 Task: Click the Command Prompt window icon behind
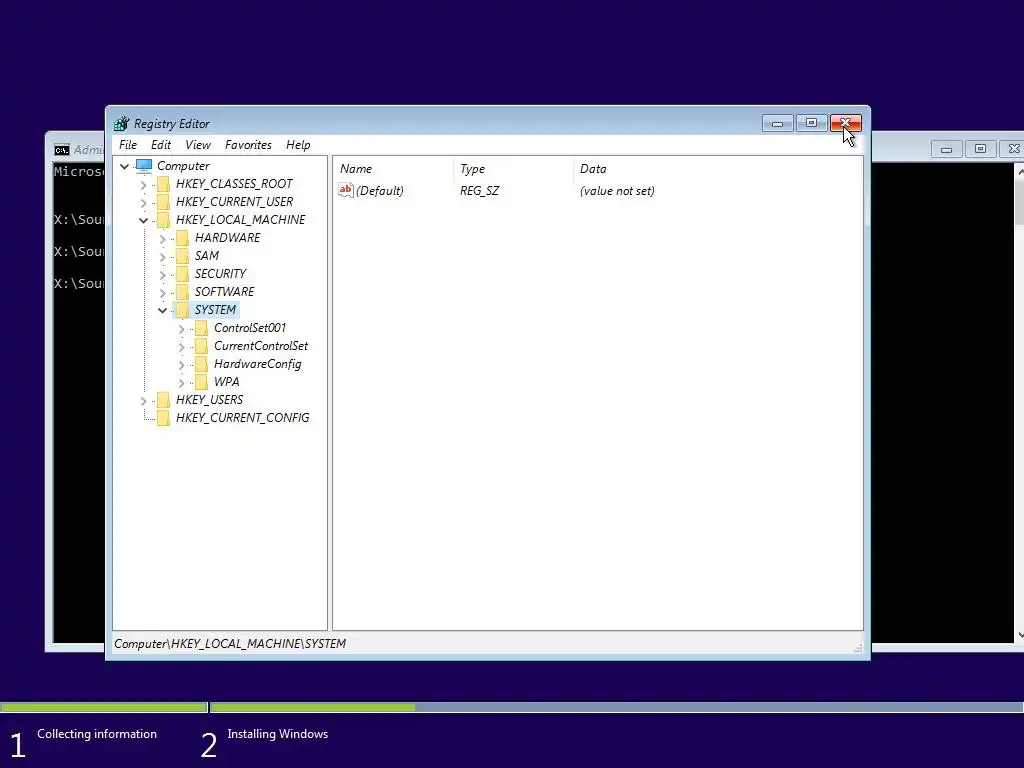(x=62, y=150)
